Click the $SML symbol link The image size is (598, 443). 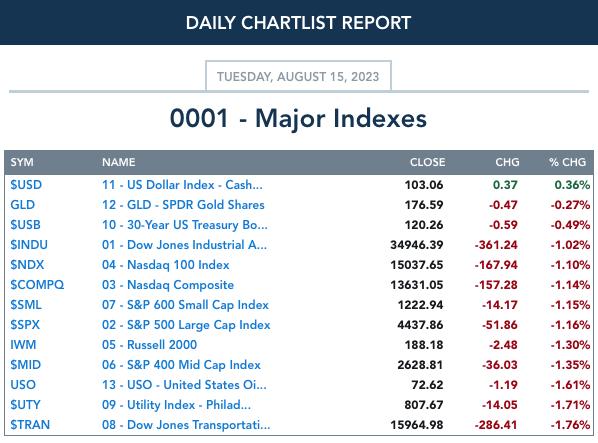pos(26,305)
